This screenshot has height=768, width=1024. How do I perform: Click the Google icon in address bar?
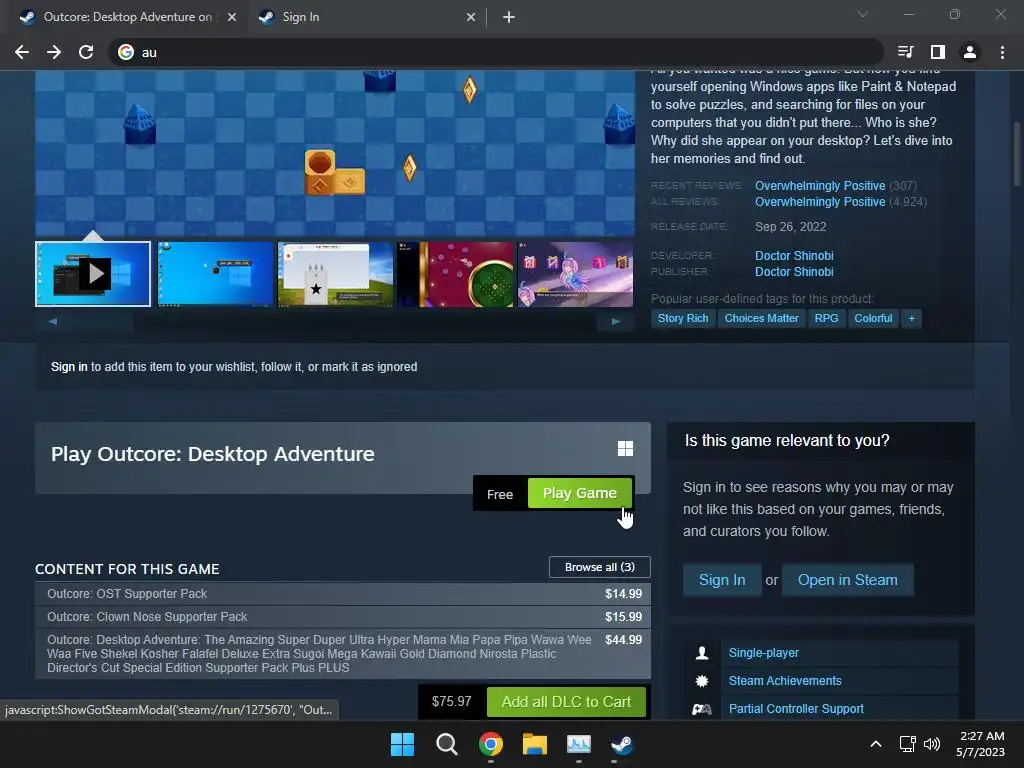(x=126, y=52)
